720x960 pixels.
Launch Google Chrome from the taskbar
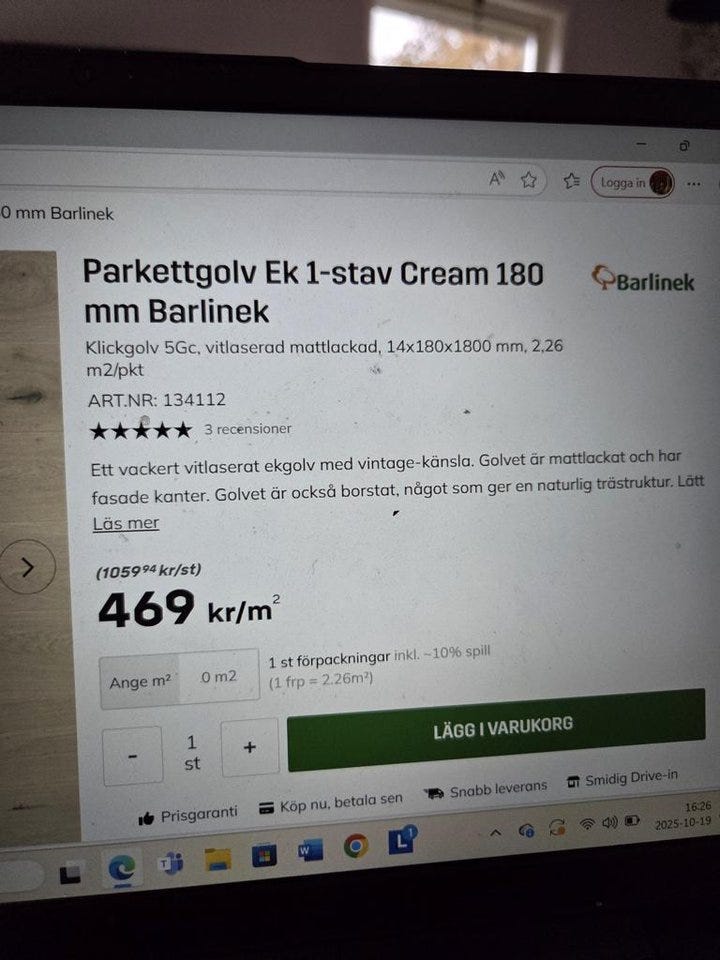[356, 846]
